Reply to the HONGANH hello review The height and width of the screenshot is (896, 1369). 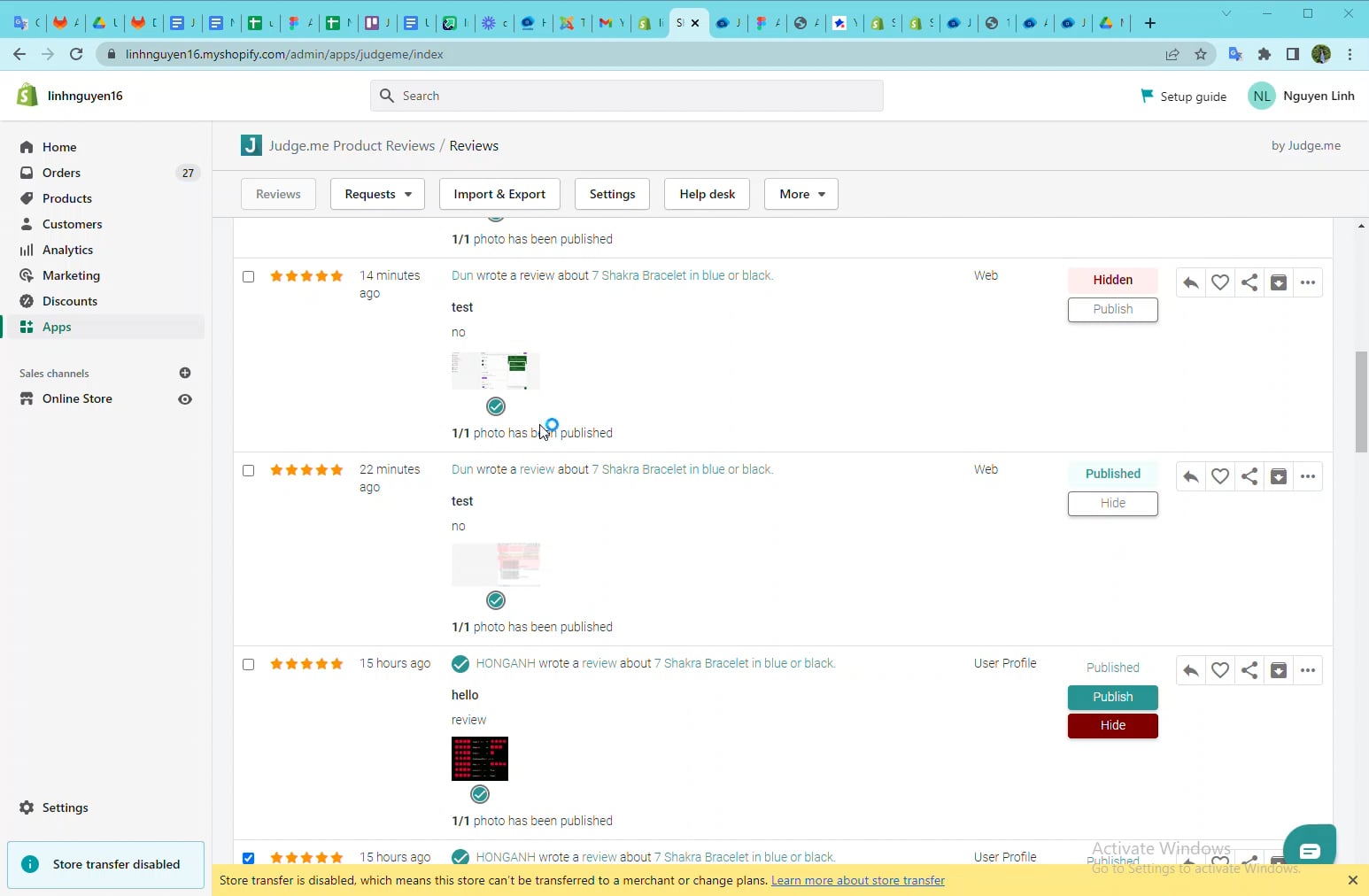(x=1191, y=671)
